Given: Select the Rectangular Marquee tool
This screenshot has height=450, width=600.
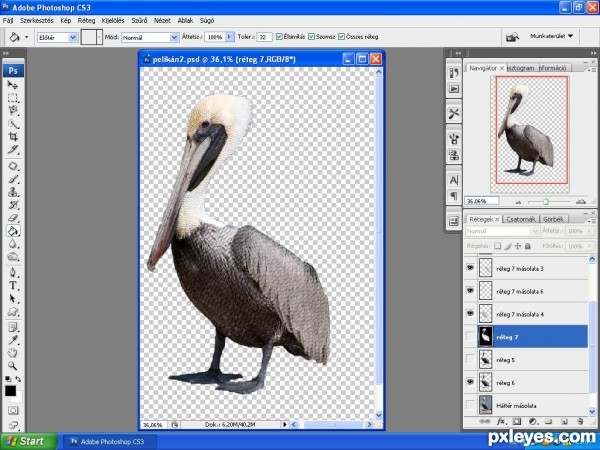Looking at the screenshot, I should point(13,98).
